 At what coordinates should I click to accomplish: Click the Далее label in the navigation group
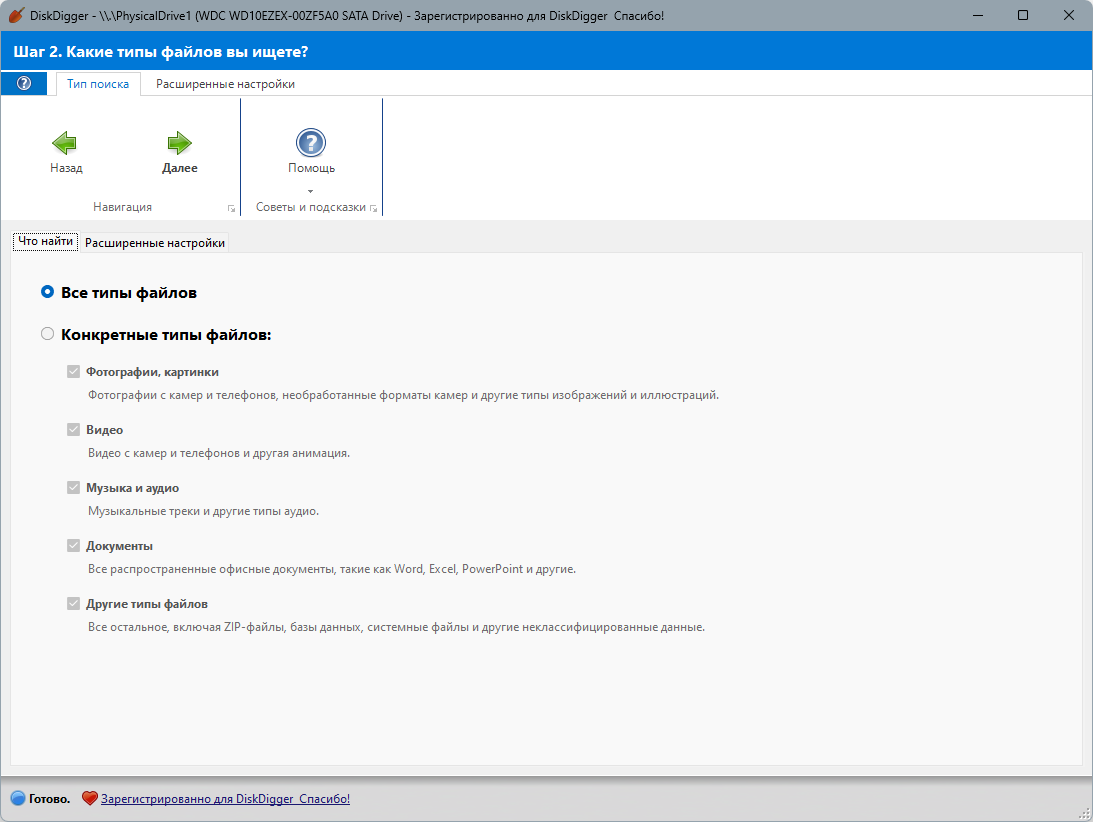[180, 168]
